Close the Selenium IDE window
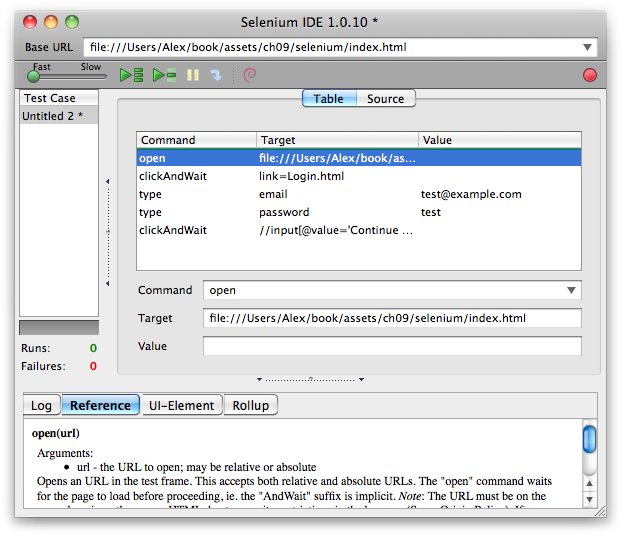 pos(30,22)
